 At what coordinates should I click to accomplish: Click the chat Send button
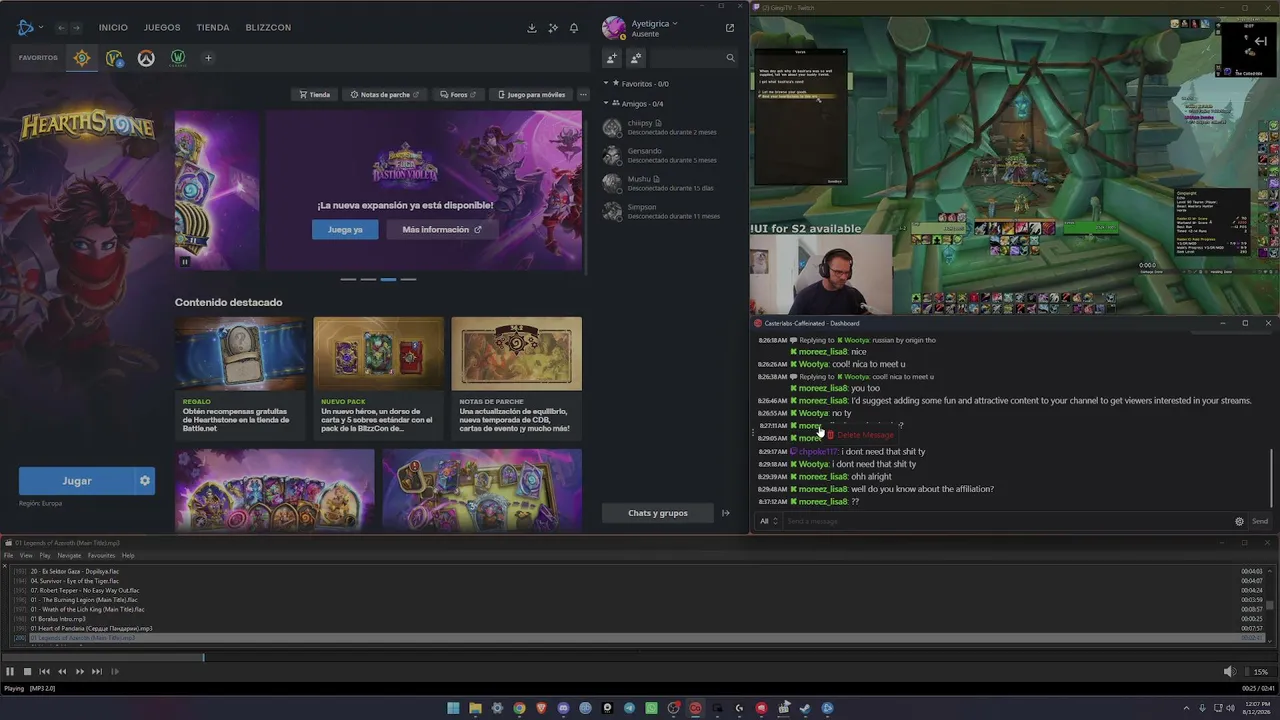(1260, 521)
